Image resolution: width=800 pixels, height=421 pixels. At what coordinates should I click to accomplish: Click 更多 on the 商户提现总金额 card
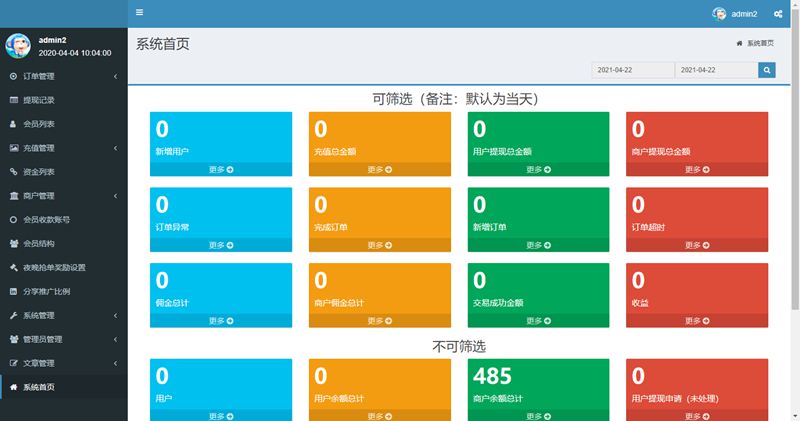point(697,170)
